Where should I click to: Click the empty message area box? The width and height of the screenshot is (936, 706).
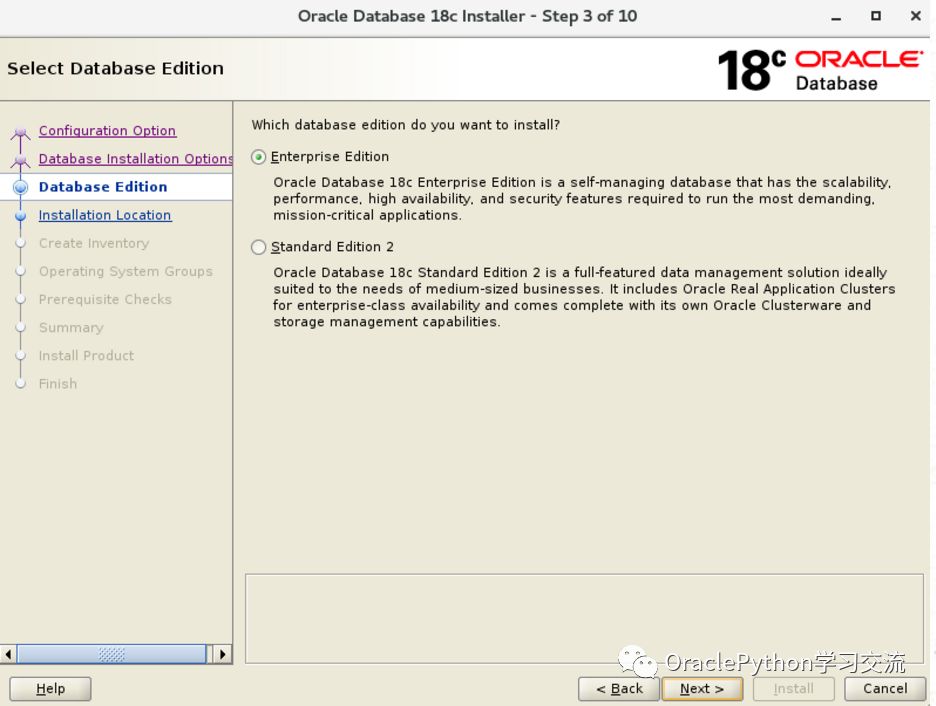(x=584, y=618)
